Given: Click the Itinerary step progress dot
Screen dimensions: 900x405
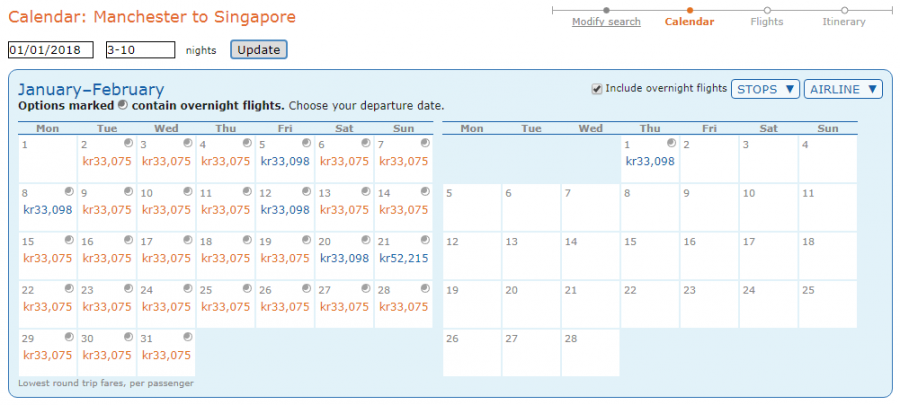Looking at the screenshot, I should [844, 10].
